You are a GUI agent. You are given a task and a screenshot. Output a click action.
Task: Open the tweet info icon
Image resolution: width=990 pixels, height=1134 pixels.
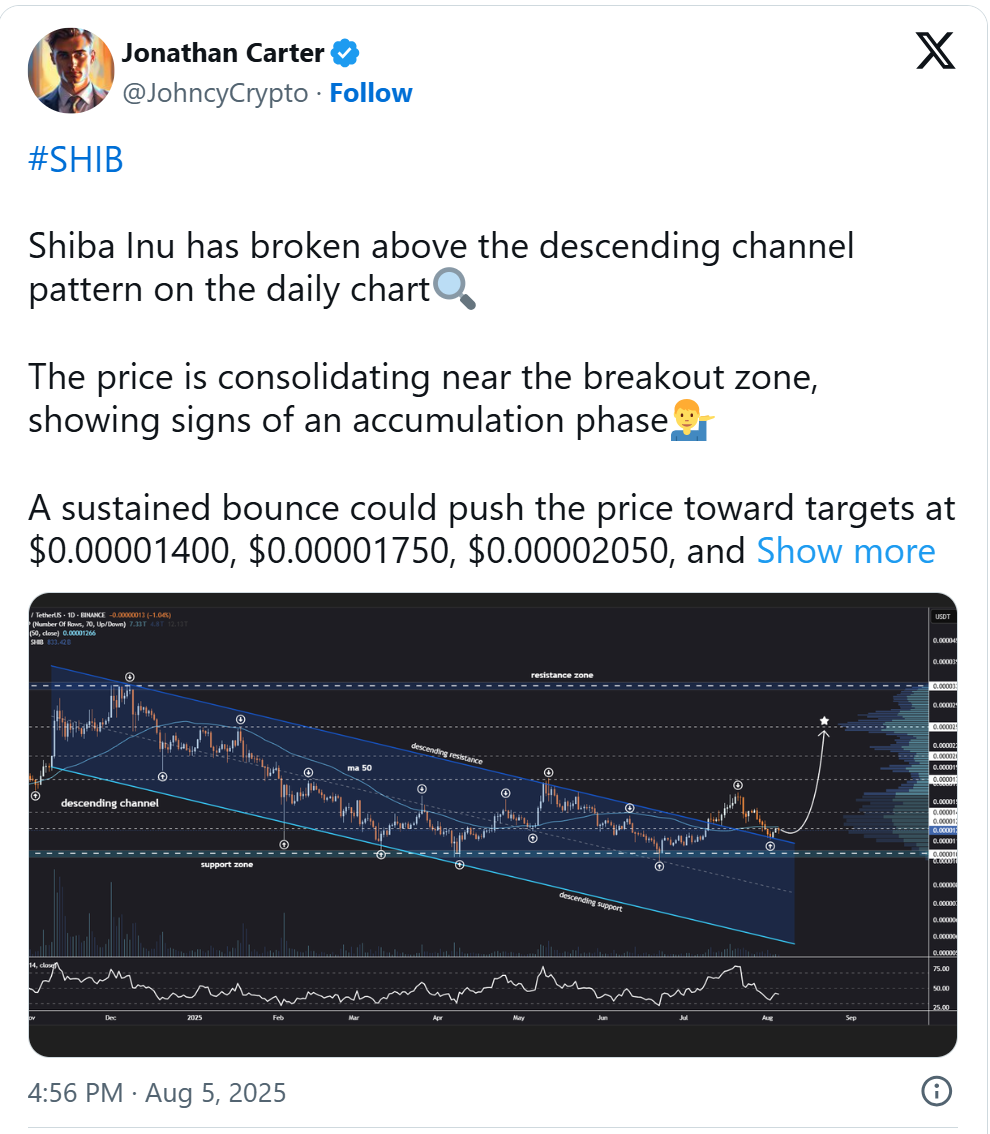coord(935,1090)
